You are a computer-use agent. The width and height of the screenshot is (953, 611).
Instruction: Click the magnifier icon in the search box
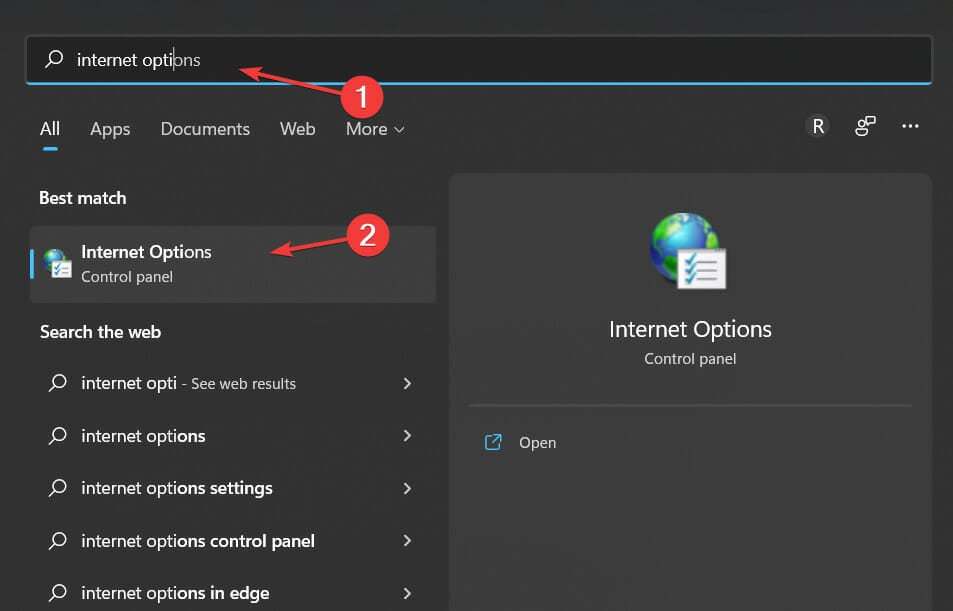click(54, 59)
